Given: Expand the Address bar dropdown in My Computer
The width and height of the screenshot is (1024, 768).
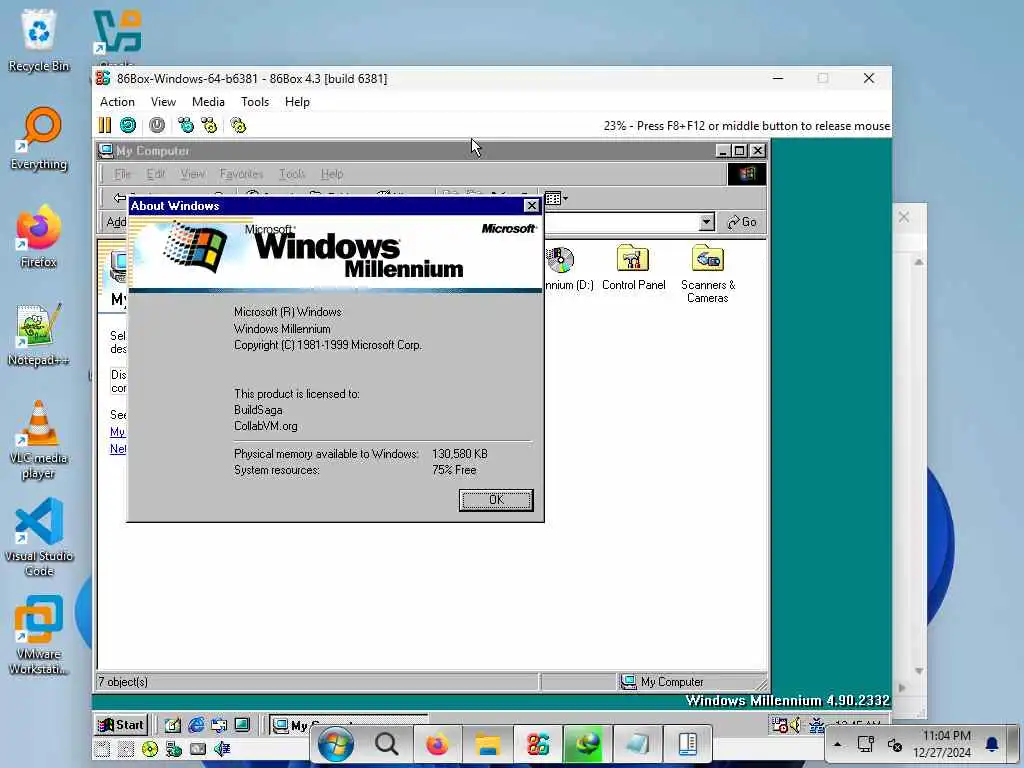Looking at the screenshot, I should click(x=707, y=222).
